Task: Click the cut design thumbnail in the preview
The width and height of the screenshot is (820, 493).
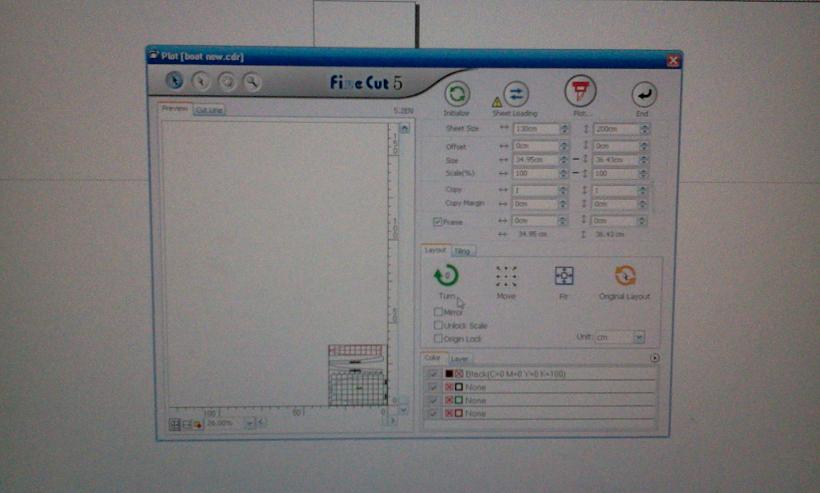Action: click(358, 375)
